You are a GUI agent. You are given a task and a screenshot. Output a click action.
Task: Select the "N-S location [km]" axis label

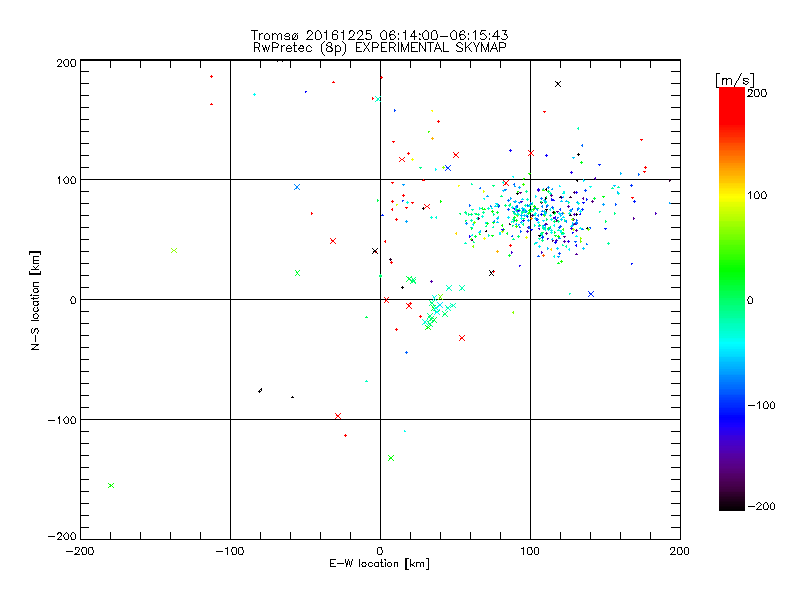(35, 300)
